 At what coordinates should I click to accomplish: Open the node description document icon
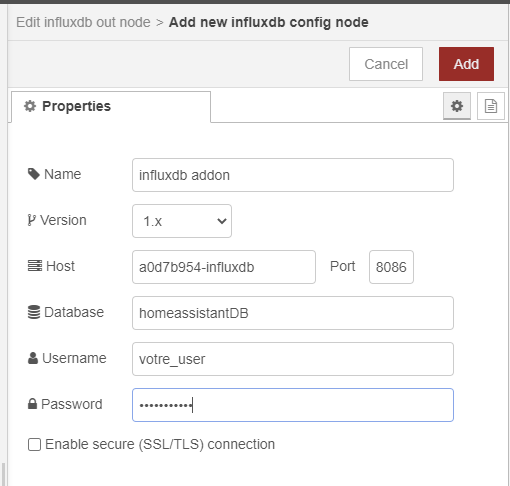491,106
